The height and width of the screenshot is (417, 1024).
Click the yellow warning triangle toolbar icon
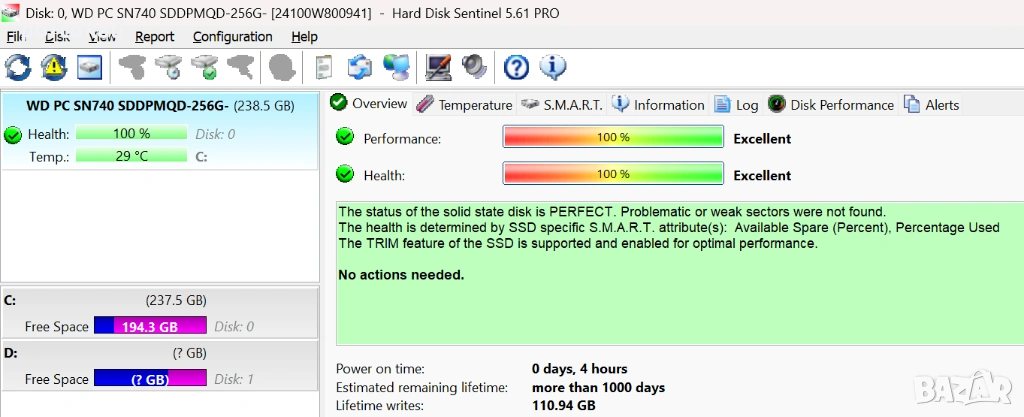point(54,67)
